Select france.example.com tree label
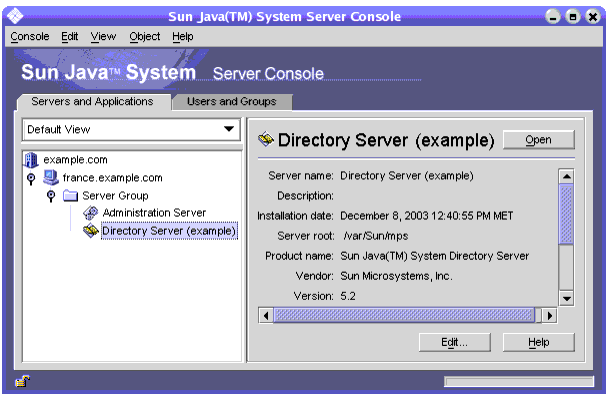The width and height of the screenshot is (608, 410). 112,178
